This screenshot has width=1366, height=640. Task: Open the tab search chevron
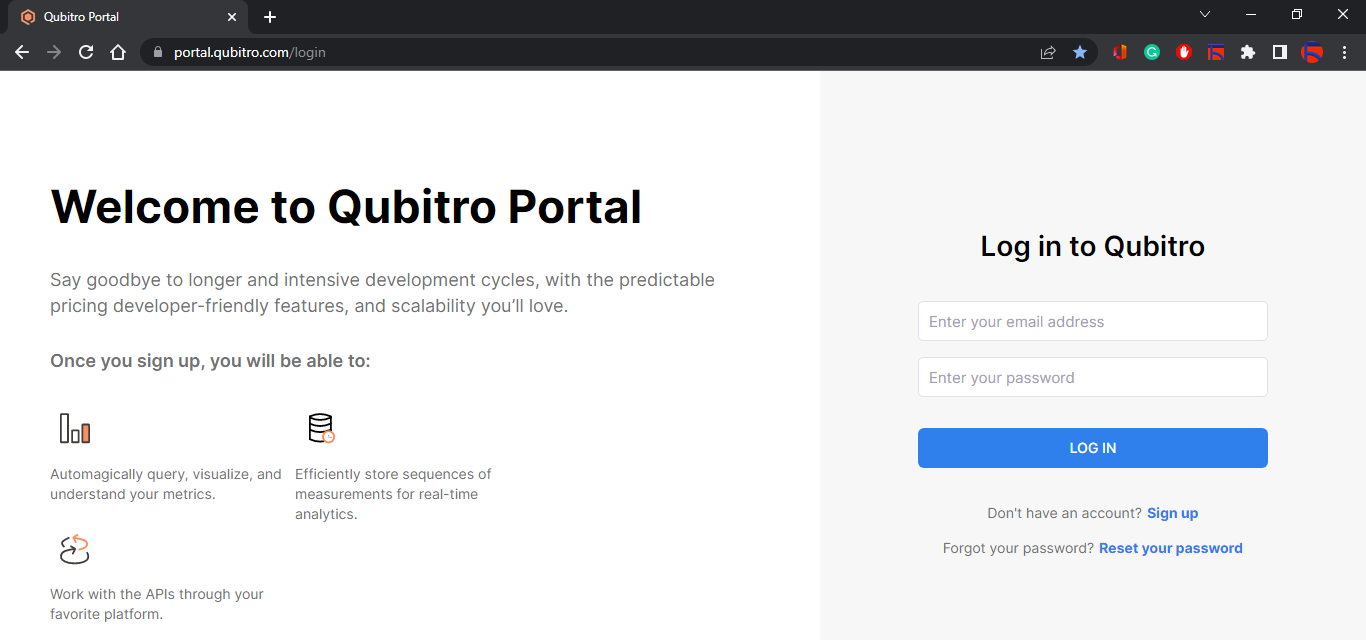(x=1204, y=14)
